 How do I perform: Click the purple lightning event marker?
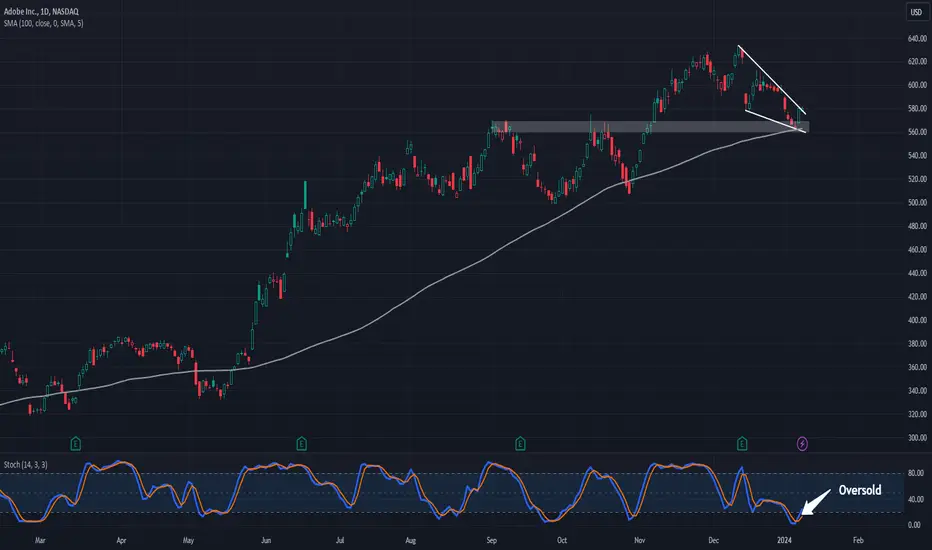(x=802, y=444)
